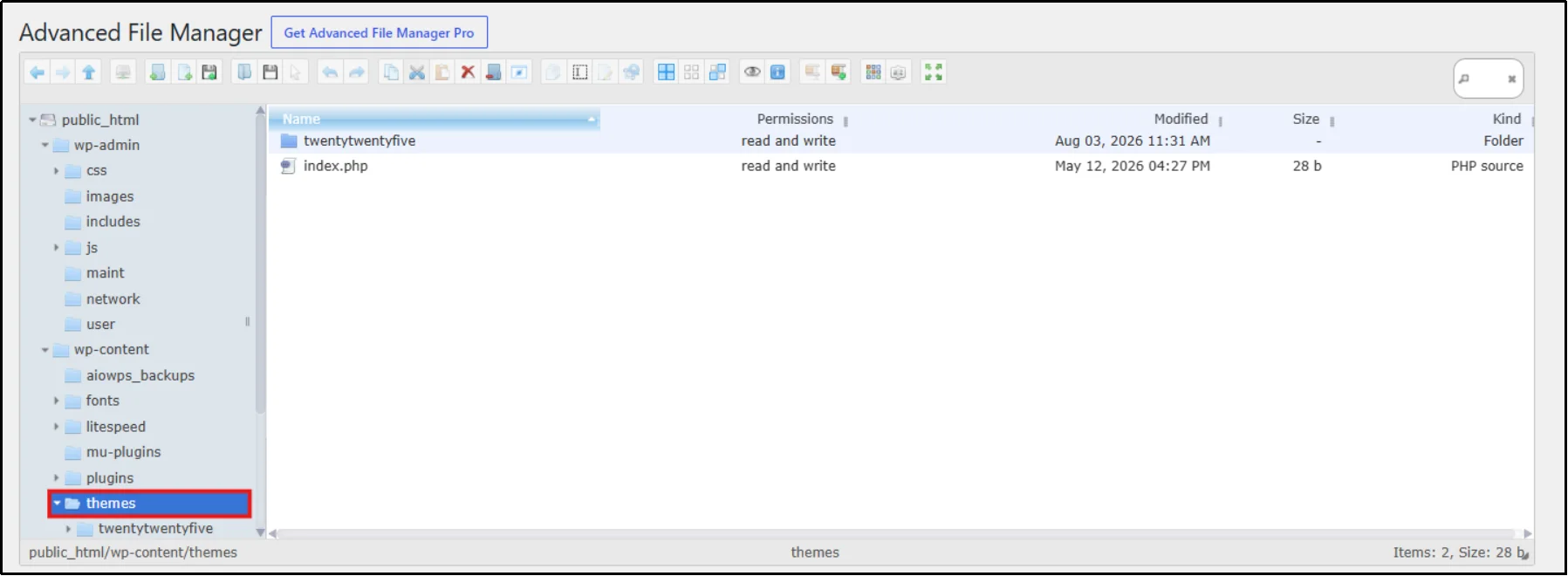1568x576 pixels.
Task: Sort by the Modified column header
Action: click(1181, 119)
